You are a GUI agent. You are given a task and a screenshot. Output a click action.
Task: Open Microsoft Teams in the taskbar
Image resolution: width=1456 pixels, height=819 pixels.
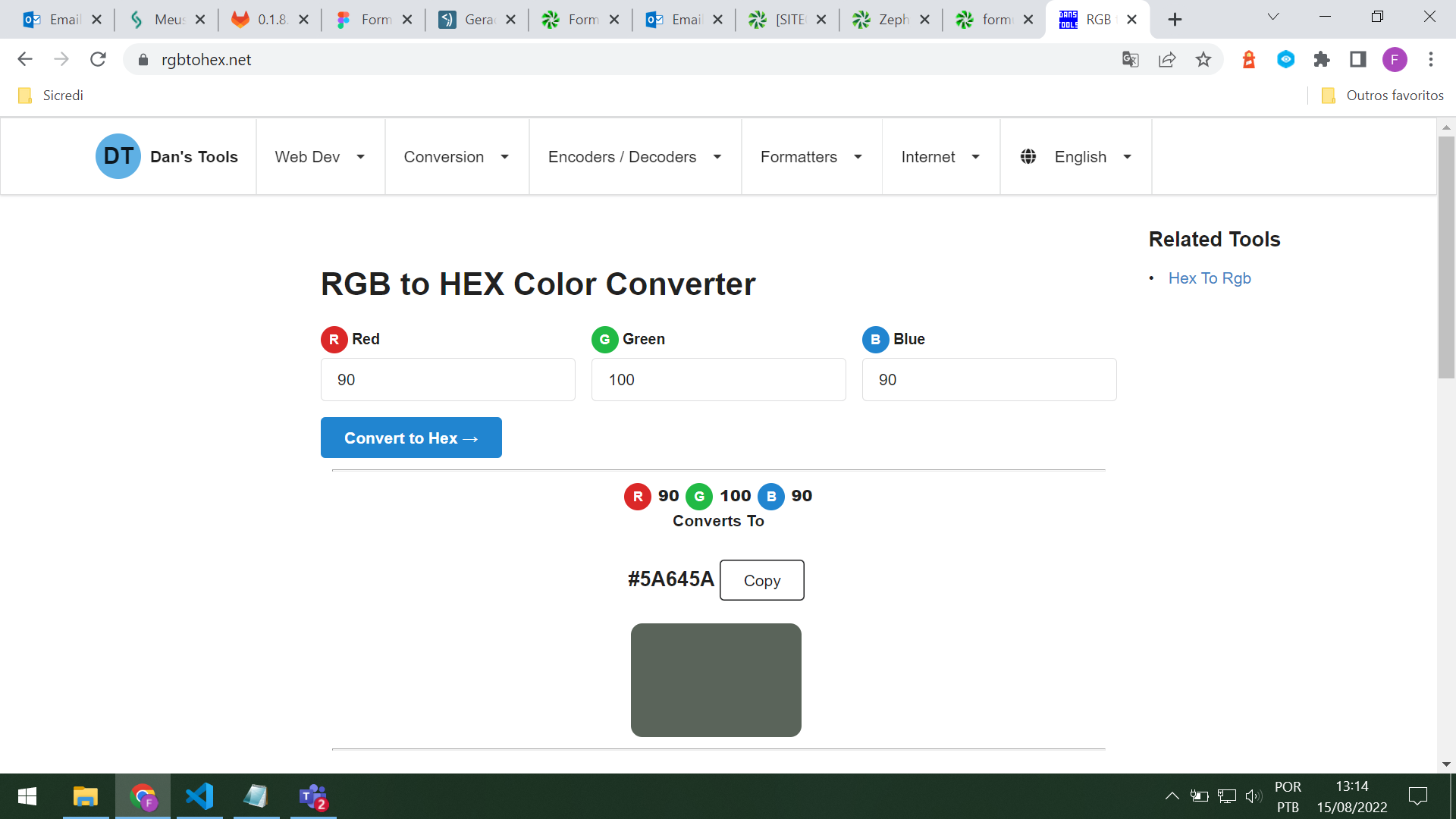[312, 796]
